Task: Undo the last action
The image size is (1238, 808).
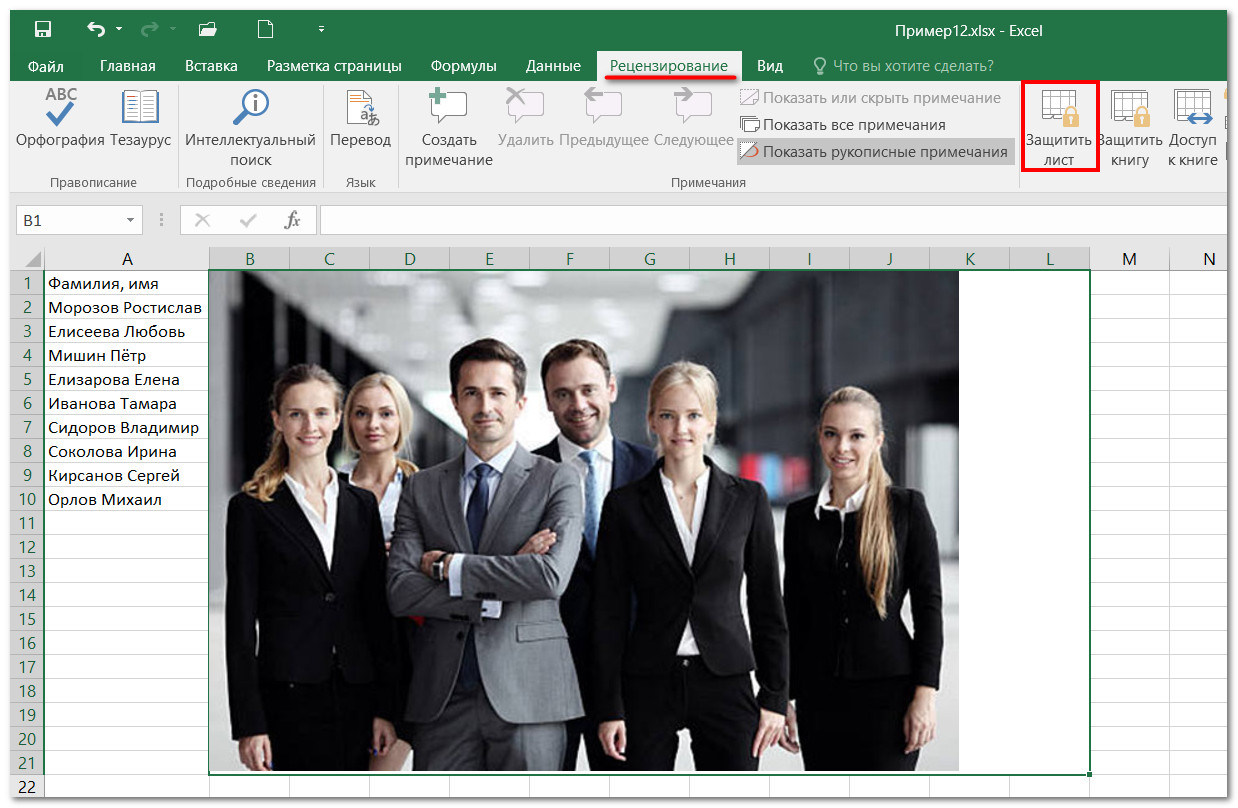Action: click(96, 29)
